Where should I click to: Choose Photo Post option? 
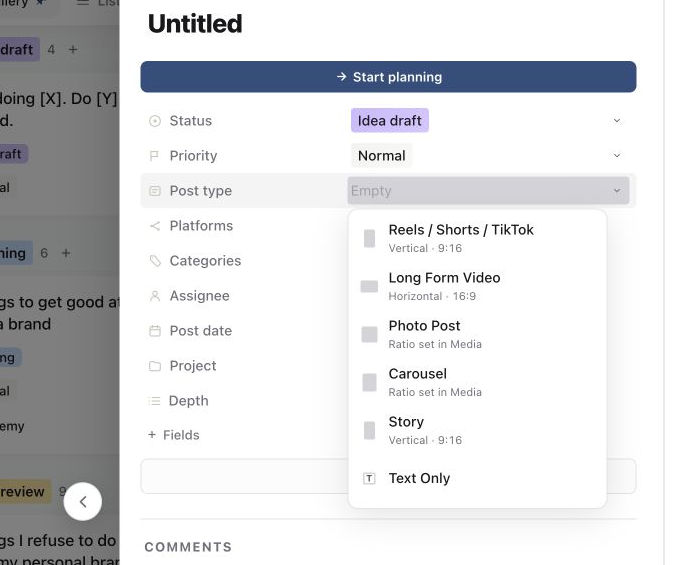(x=477, y=334)
